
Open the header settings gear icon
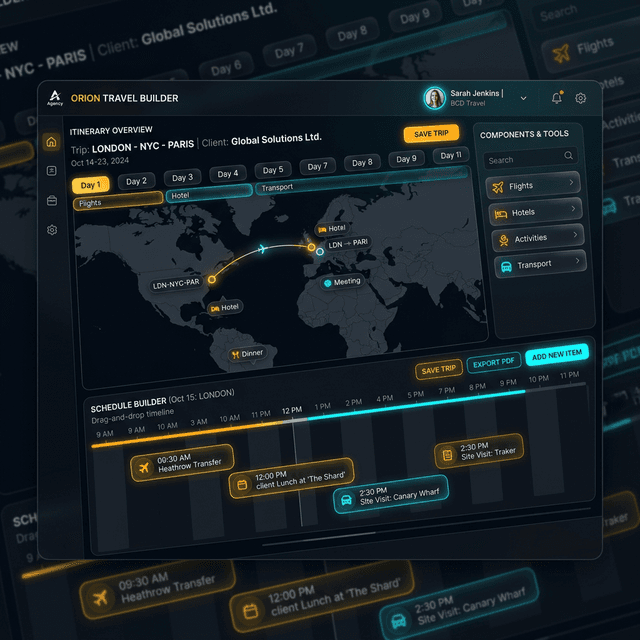(x=580, y=98)
